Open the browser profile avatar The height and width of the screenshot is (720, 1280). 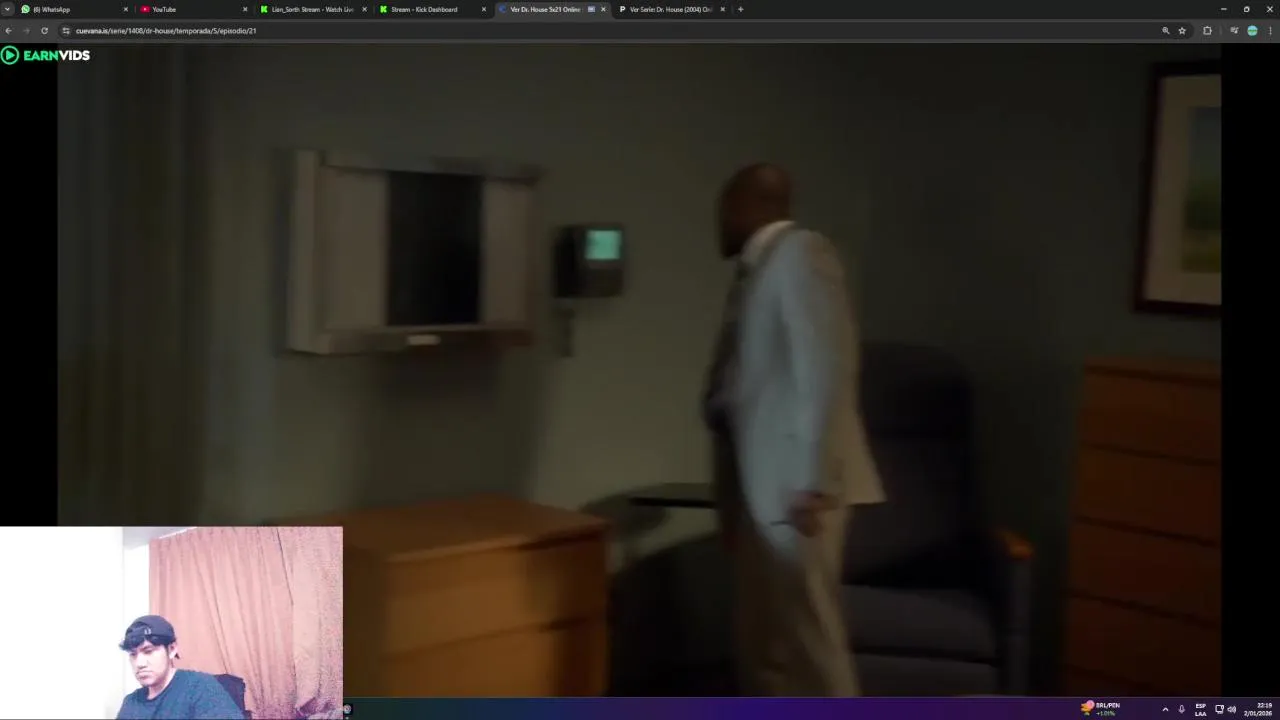click(x=1252, y=31)
